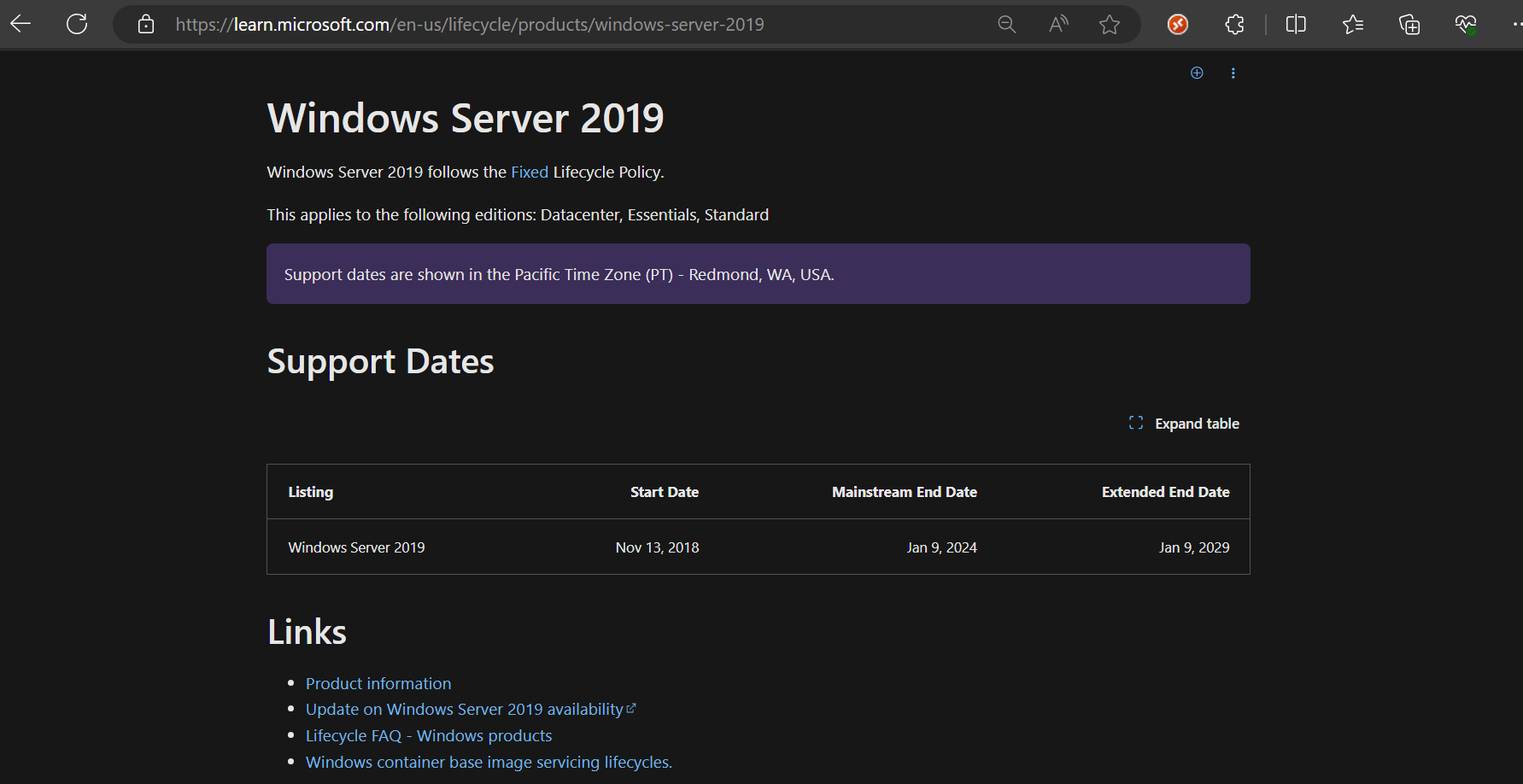Open the Extensions puzzle-piece icon
1523x784 pixels.
tap(1233, 24)
